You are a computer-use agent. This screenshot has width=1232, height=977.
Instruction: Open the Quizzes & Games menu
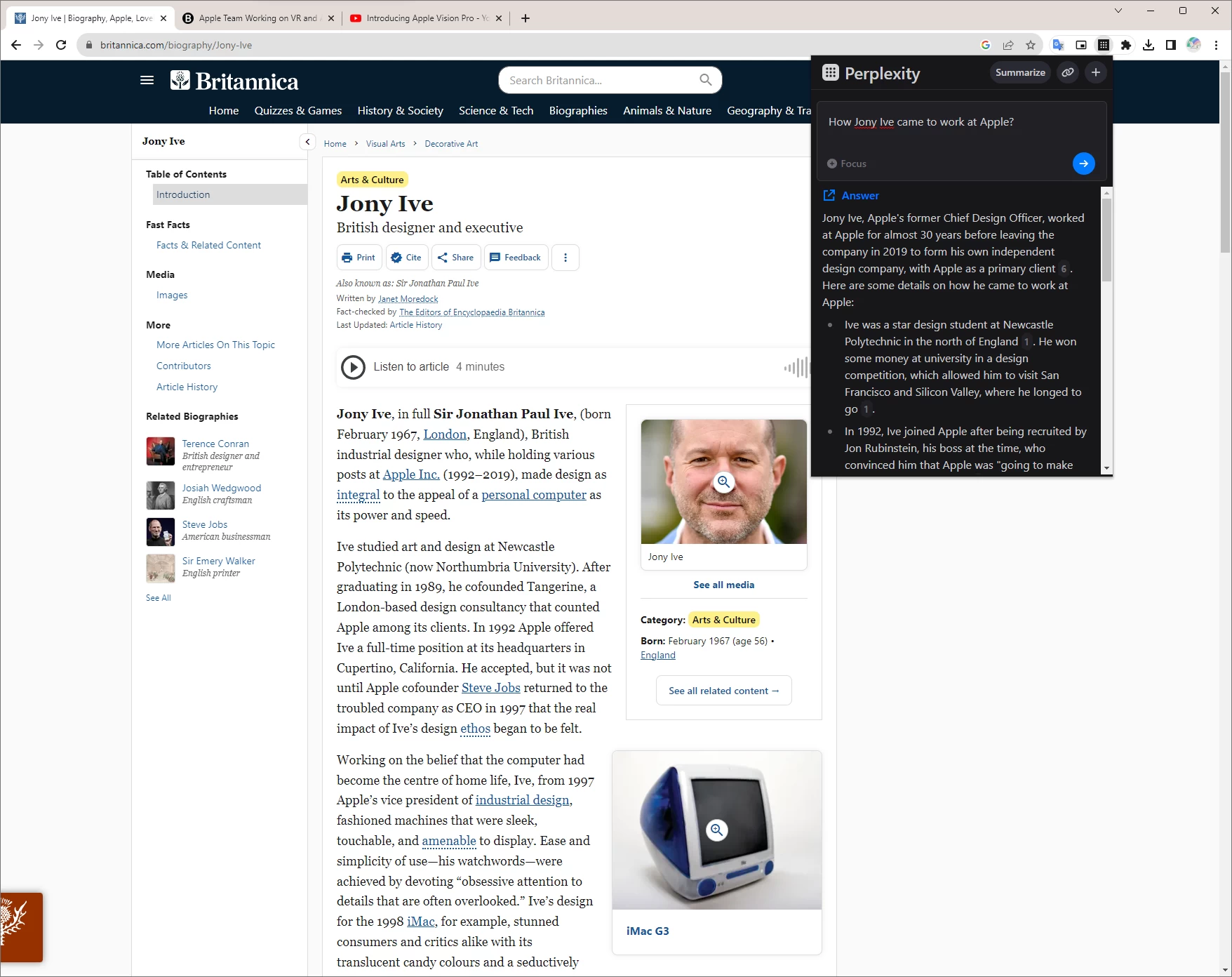click(298, 111)
